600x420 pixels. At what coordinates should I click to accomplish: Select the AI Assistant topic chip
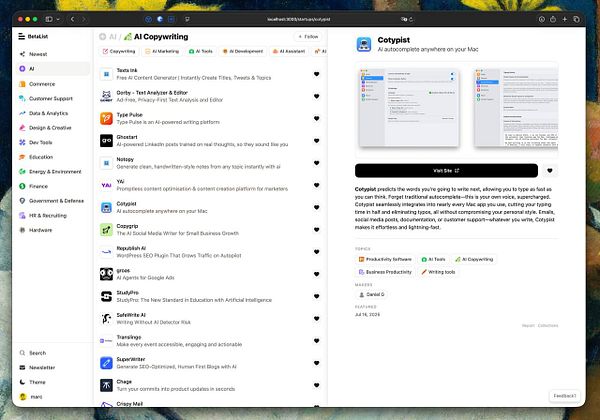(x=289, y=51)
